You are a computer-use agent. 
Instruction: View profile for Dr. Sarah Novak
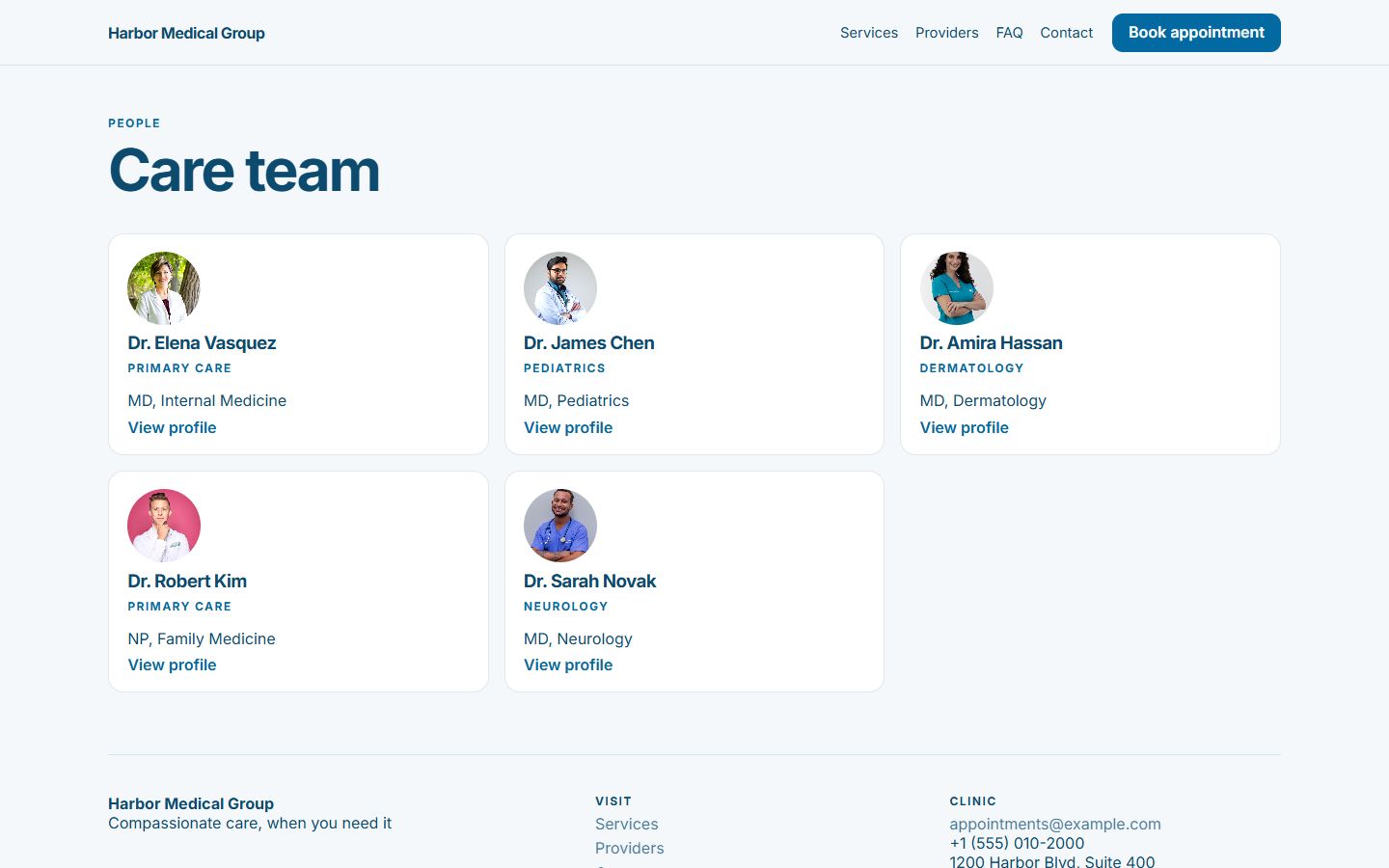tap(568, 665)
